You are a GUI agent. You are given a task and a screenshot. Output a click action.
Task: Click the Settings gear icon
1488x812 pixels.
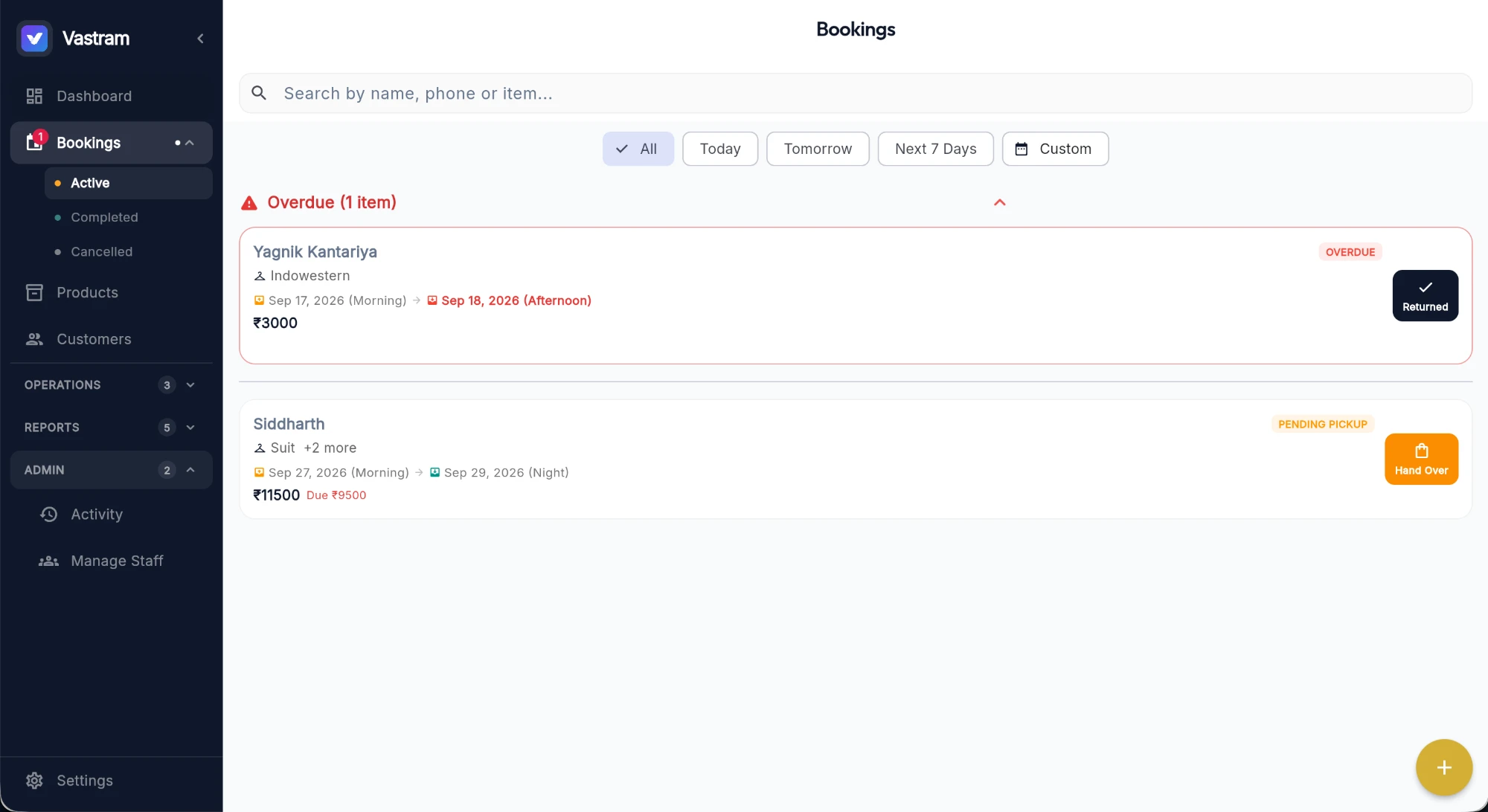point(34,781)
